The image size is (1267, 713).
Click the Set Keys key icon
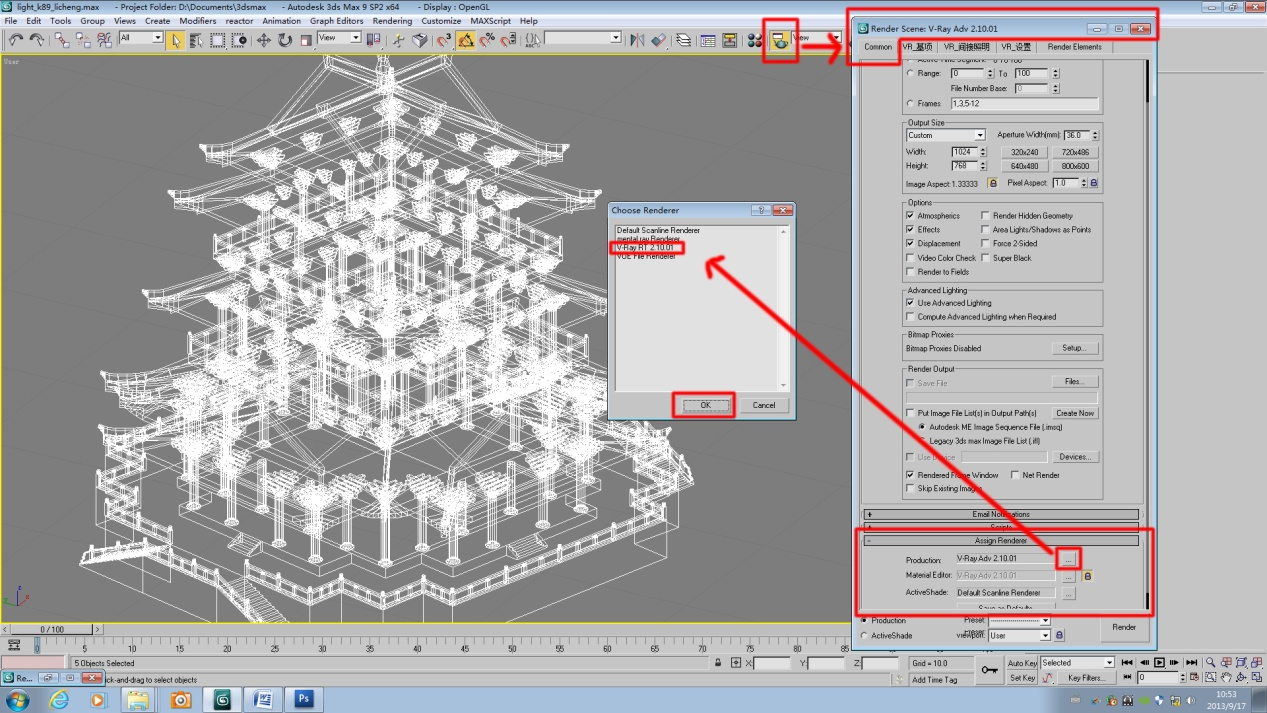pos(989,670)
